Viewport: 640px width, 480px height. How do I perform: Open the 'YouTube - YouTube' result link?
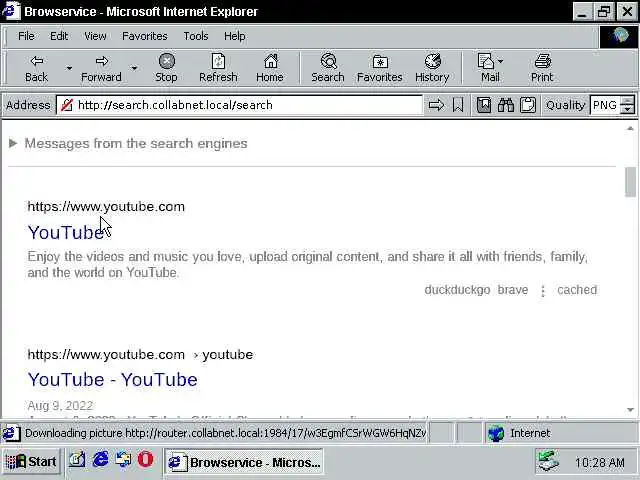(x=113, y=380)
